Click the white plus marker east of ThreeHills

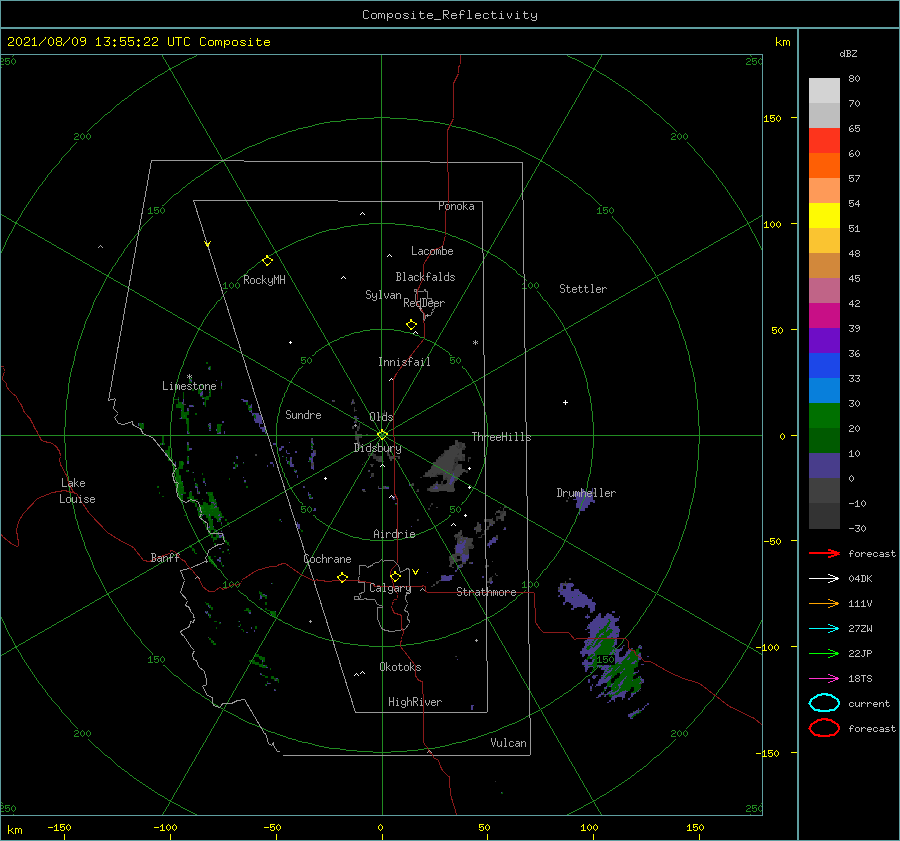point(565,402)
